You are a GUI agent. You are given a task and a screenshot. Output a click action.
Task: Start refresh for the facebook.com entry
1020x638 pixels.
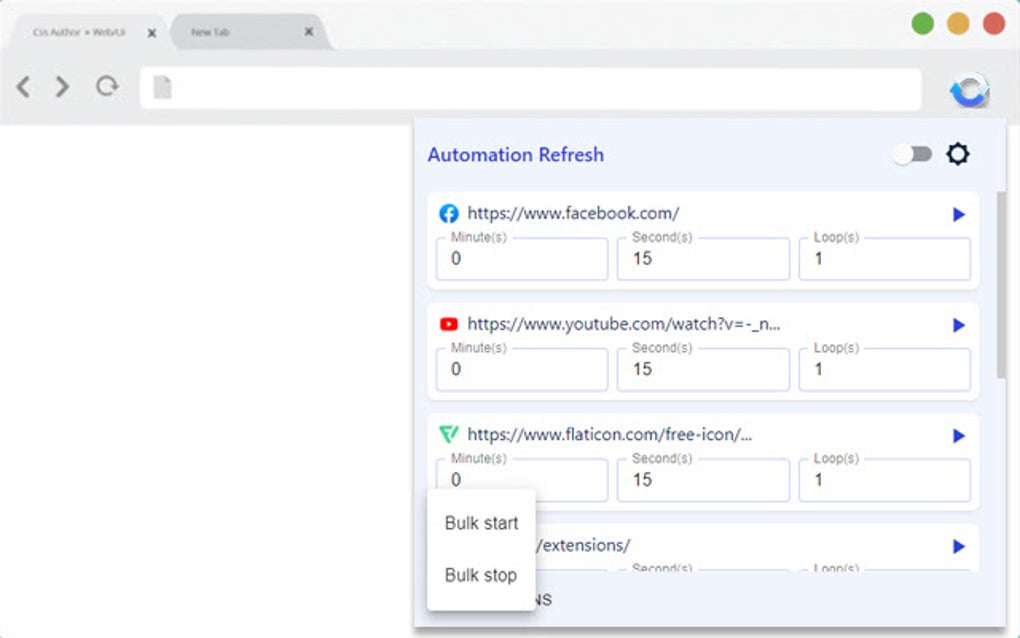958,214
